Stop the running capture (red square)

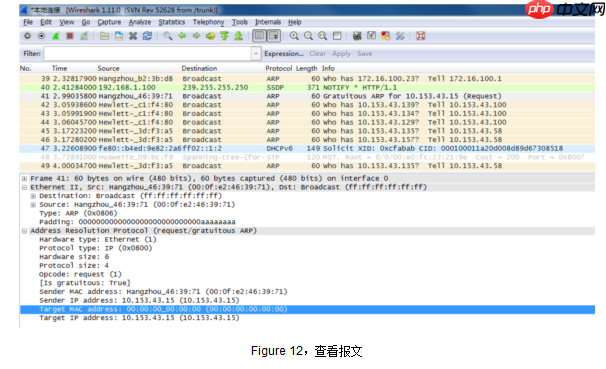coord(70,36)
